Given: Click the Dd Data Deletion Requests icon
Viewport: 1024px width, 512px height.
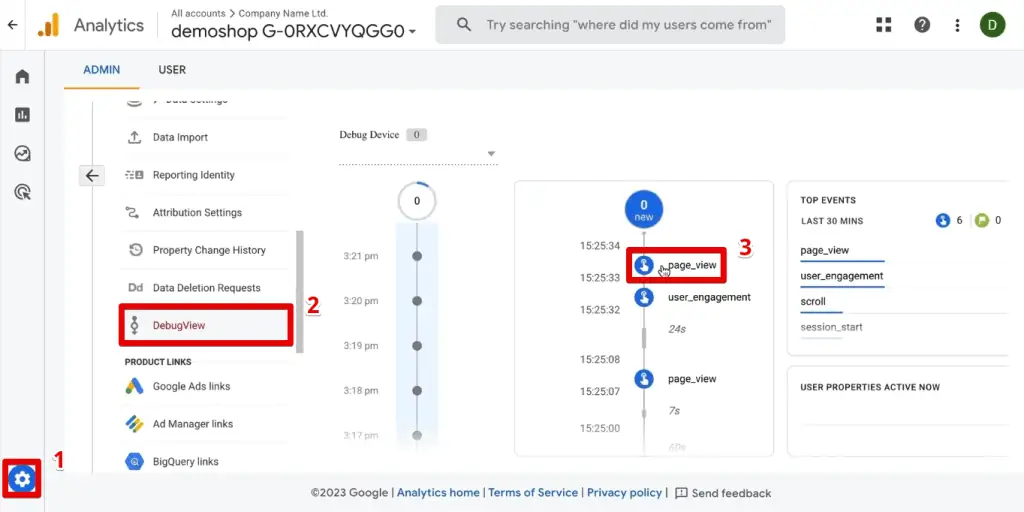Looking at the screenshot, I should tap(135, 288).
